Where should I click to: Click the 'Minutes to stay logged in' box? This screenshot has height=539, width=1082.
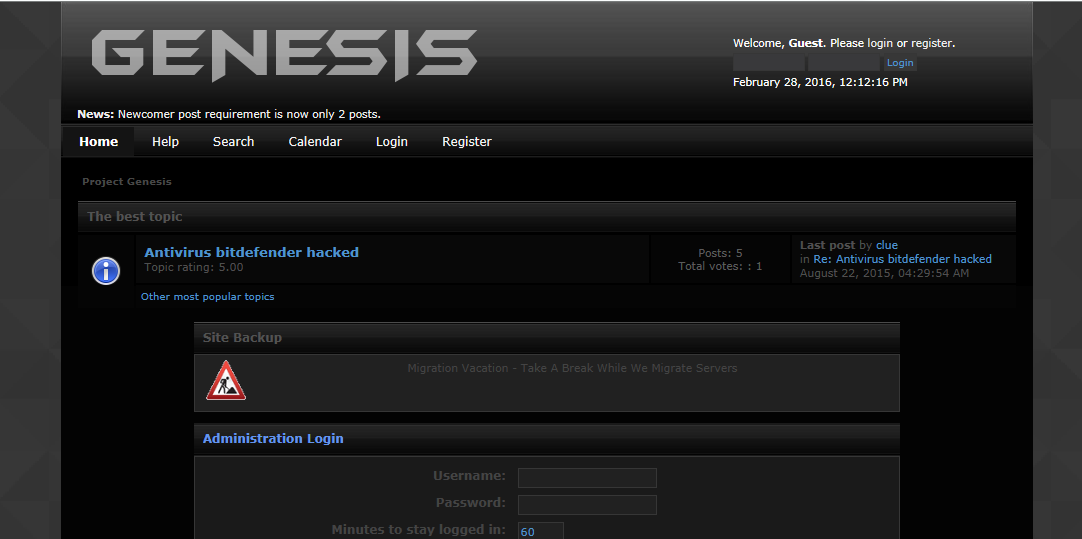coord(541,531)
